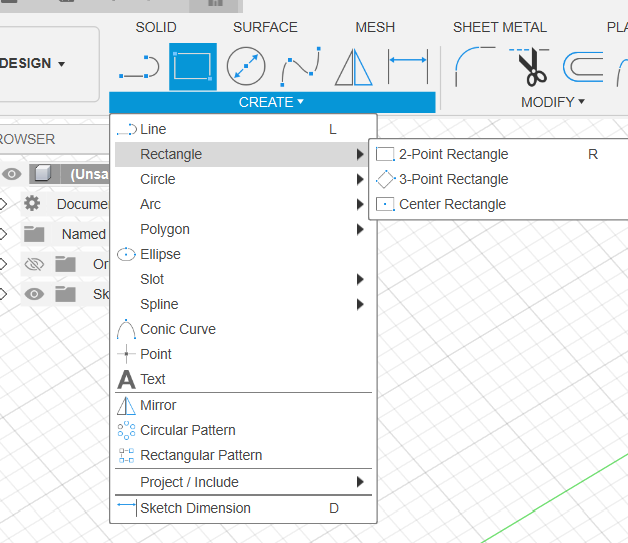The width and height of the screenshot is (628, 543).
Task: Click the Offset icon in Modify group
Action: pos(583,66)
